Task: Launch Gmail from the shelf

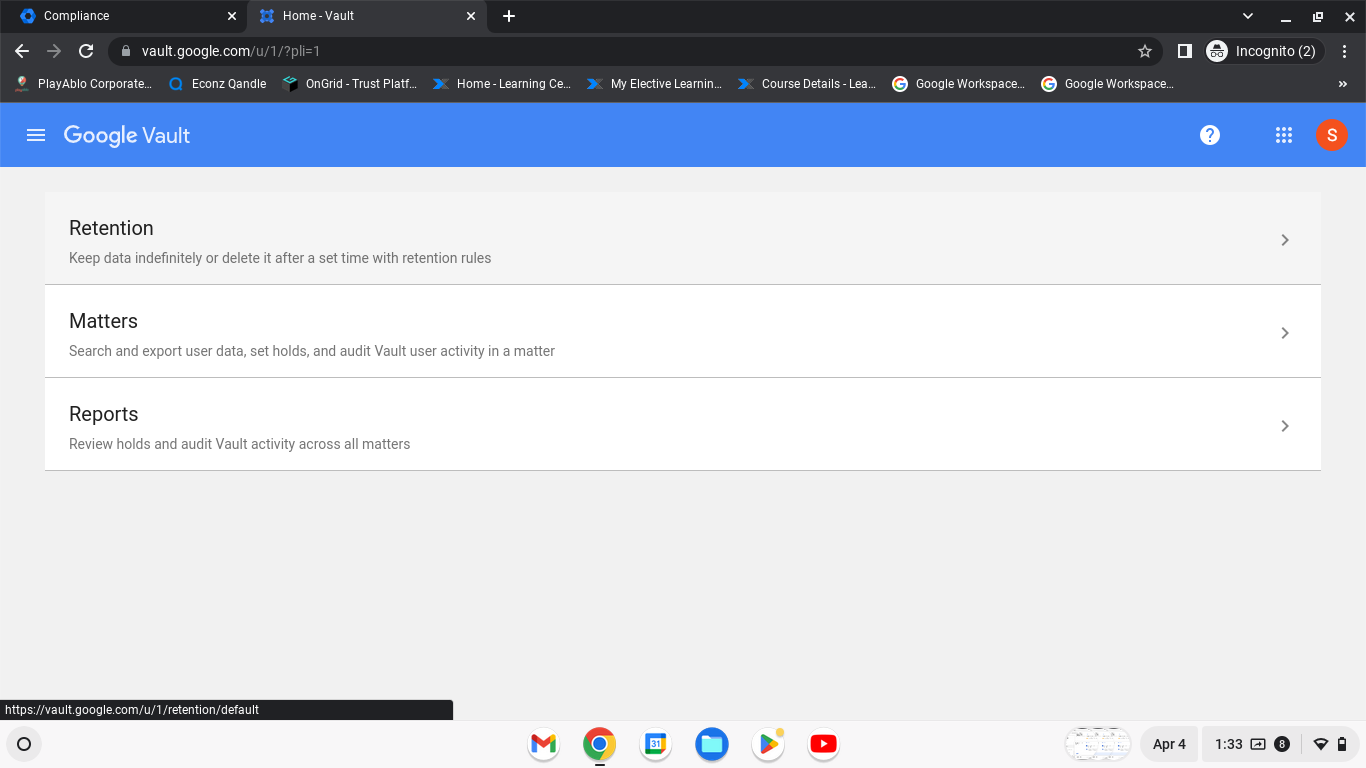Action: tap(543, 744)
